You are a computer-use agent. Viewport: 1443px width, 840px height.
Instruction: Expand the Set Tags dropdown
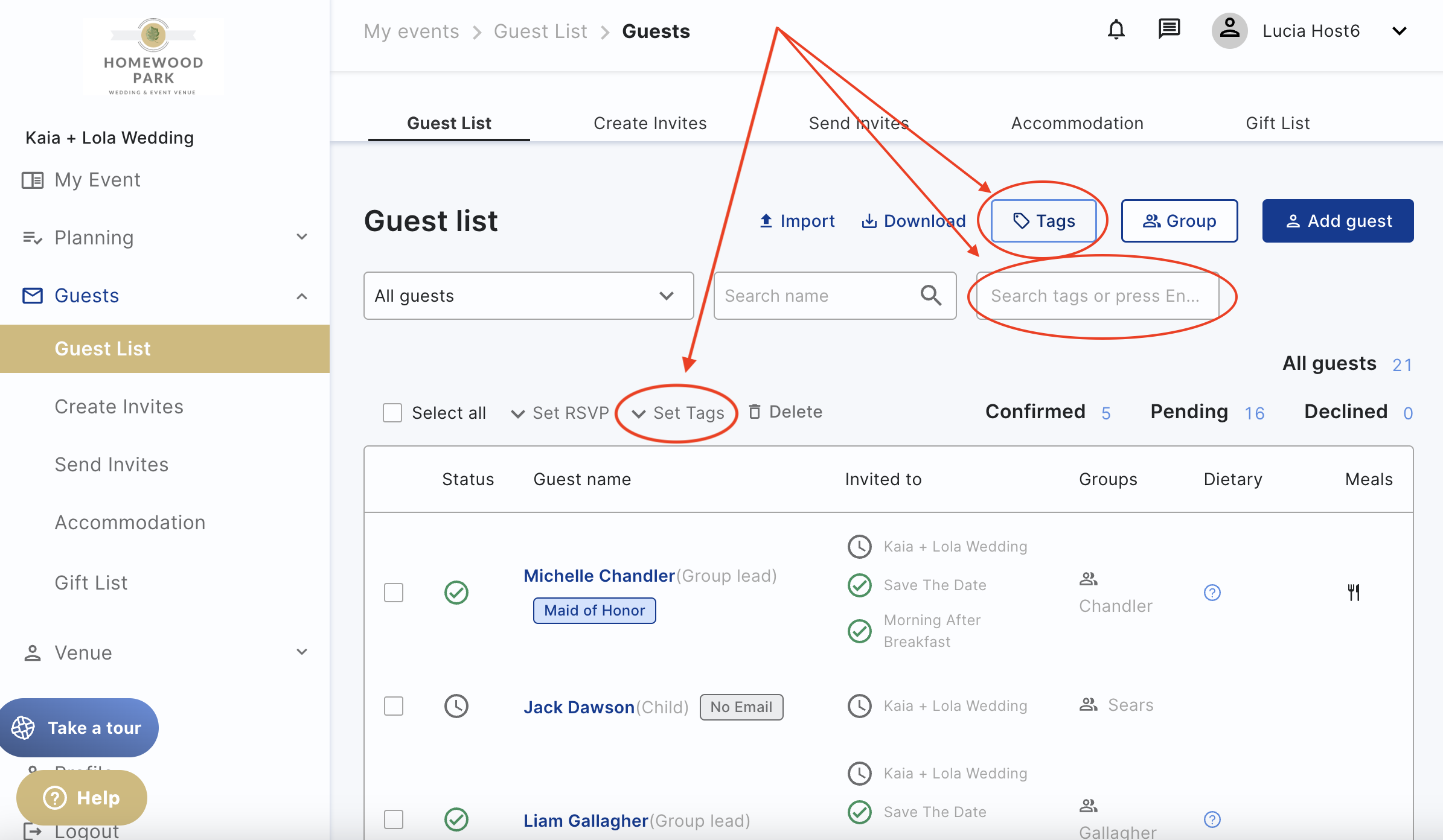677,413
